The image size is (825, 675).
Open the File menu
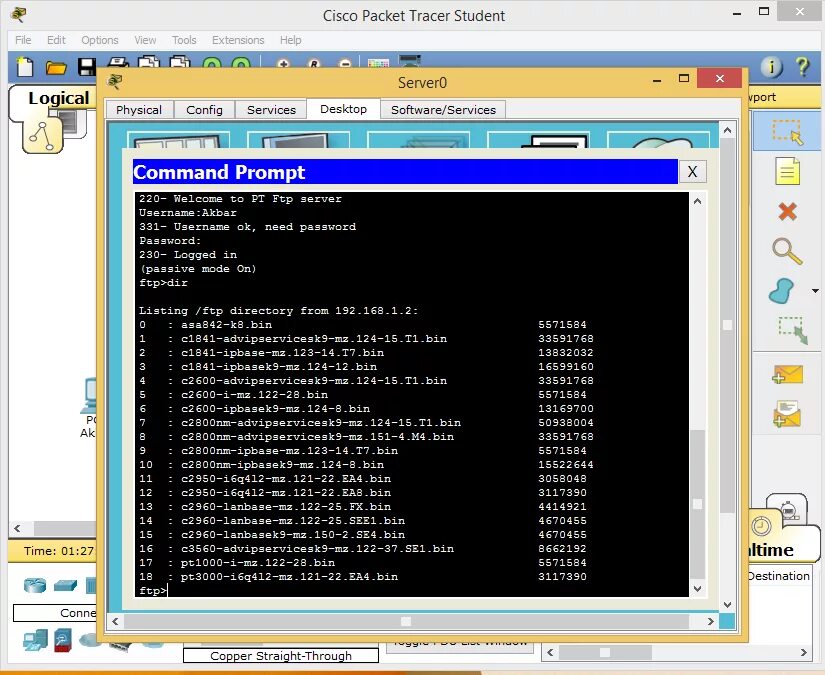(x=23, y=40)
